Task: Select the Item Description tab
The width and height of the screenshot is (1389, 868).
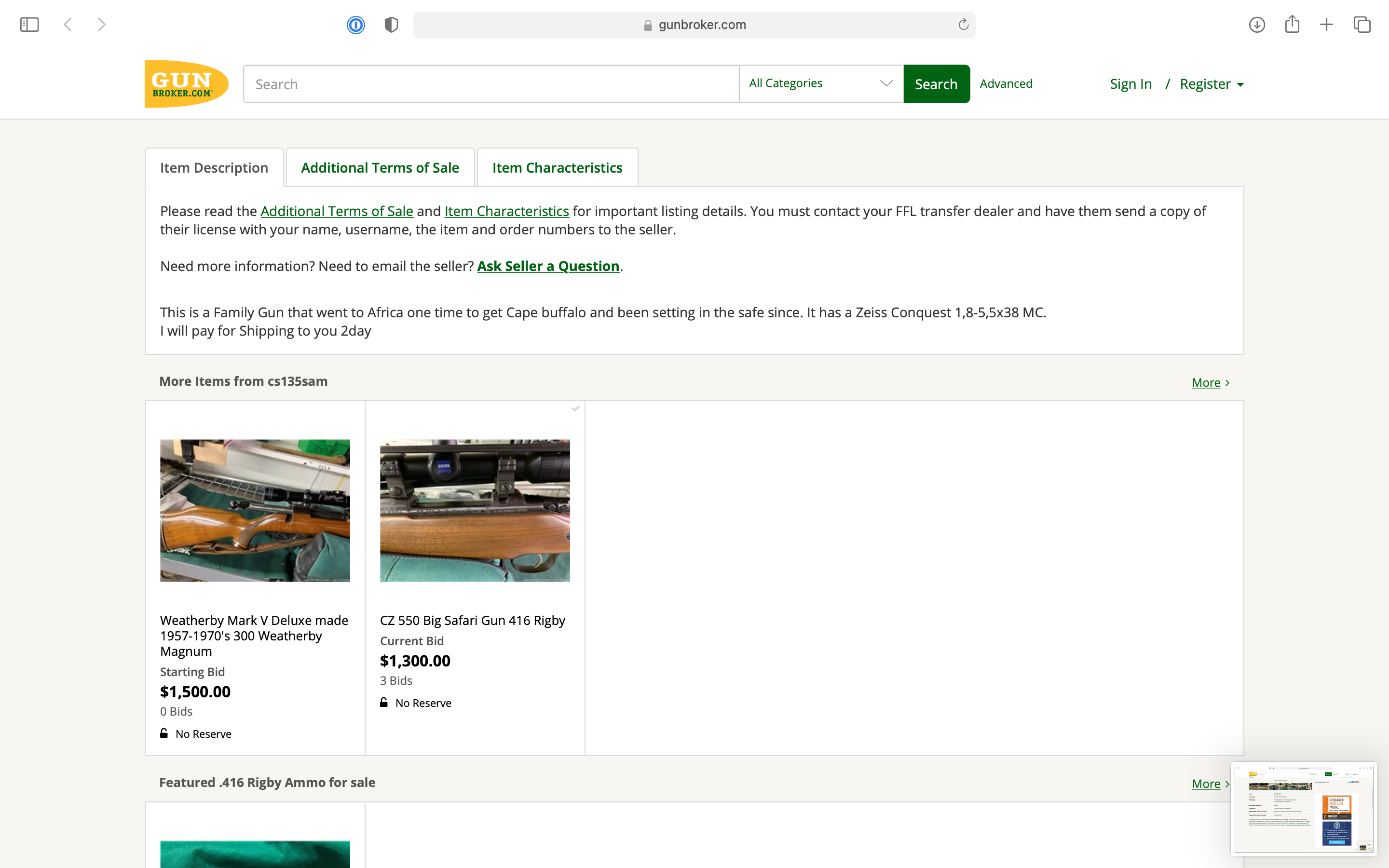Action: coord(214,168)
